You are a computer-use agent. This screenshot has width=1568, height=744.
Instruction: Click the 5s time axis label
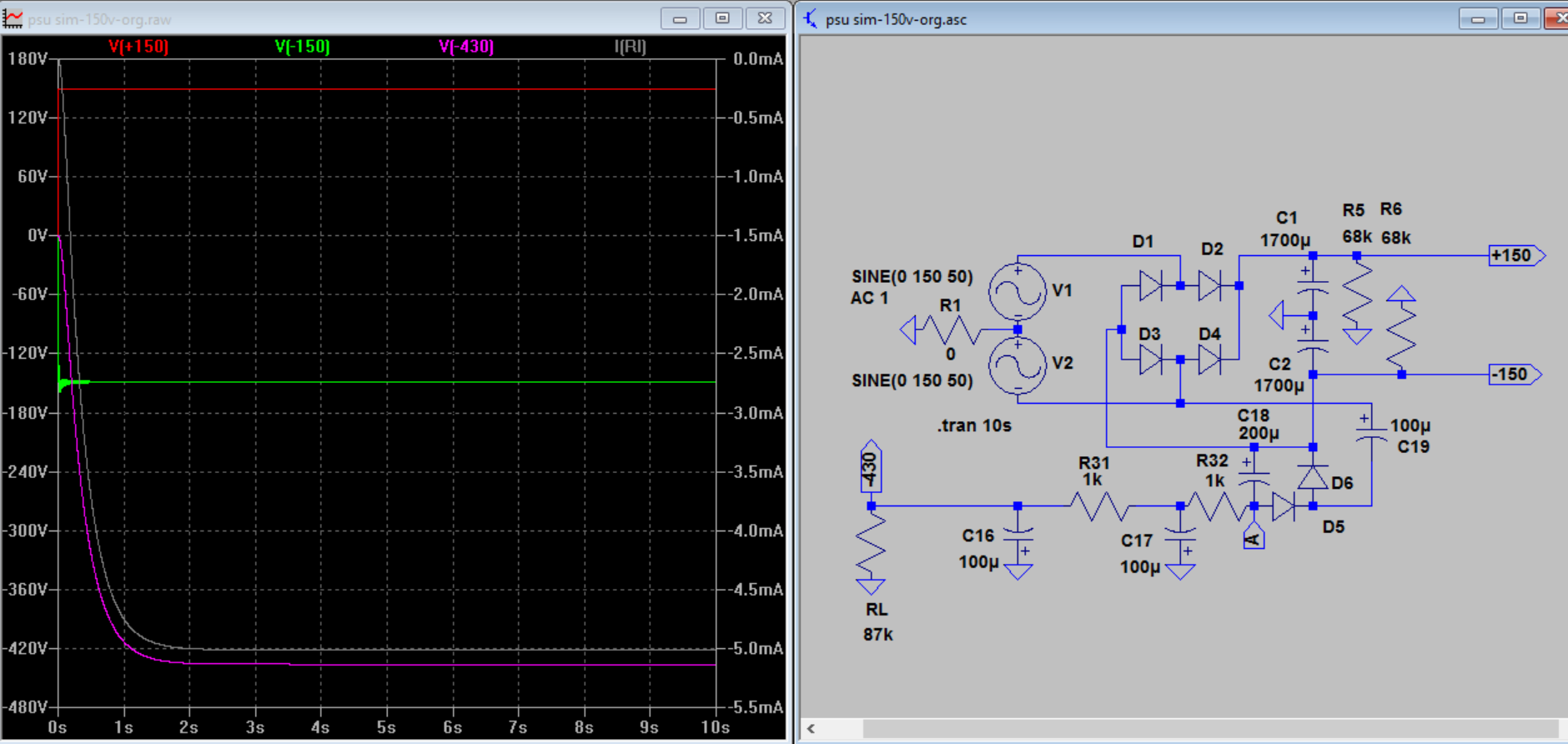[x=386, y=727]
